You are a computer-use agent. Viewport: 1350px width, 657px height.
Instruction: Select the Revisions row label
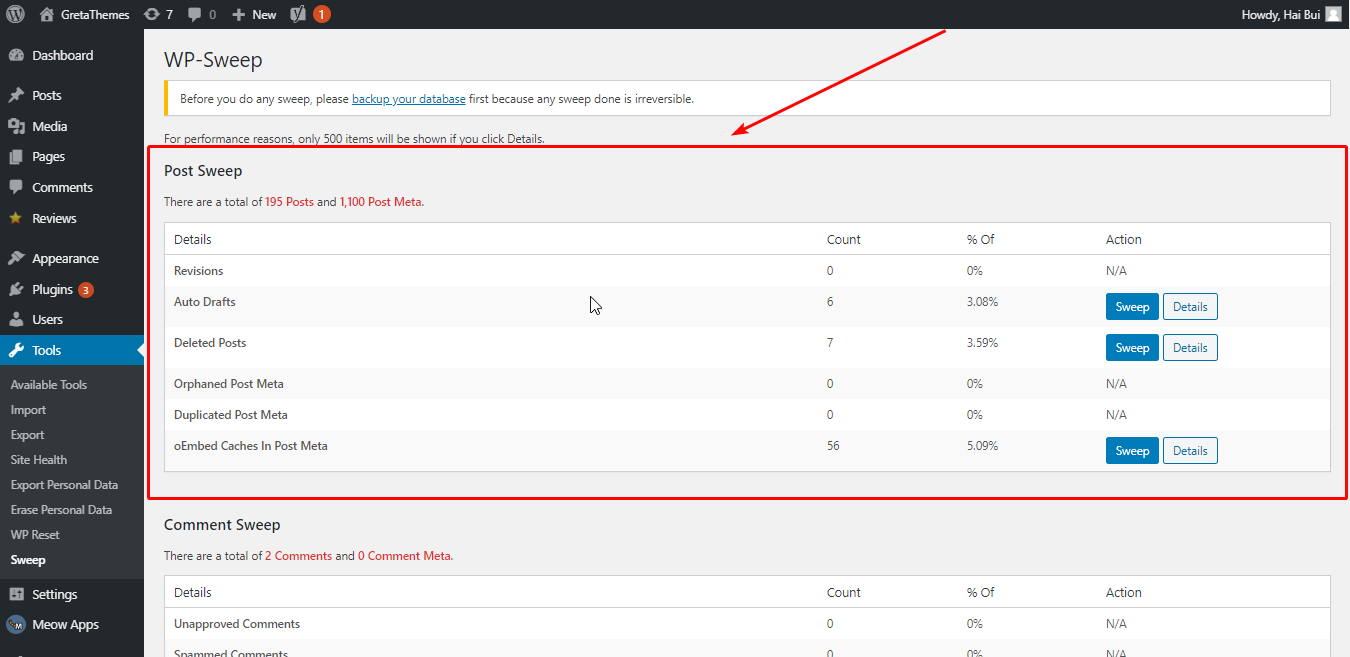199,271
